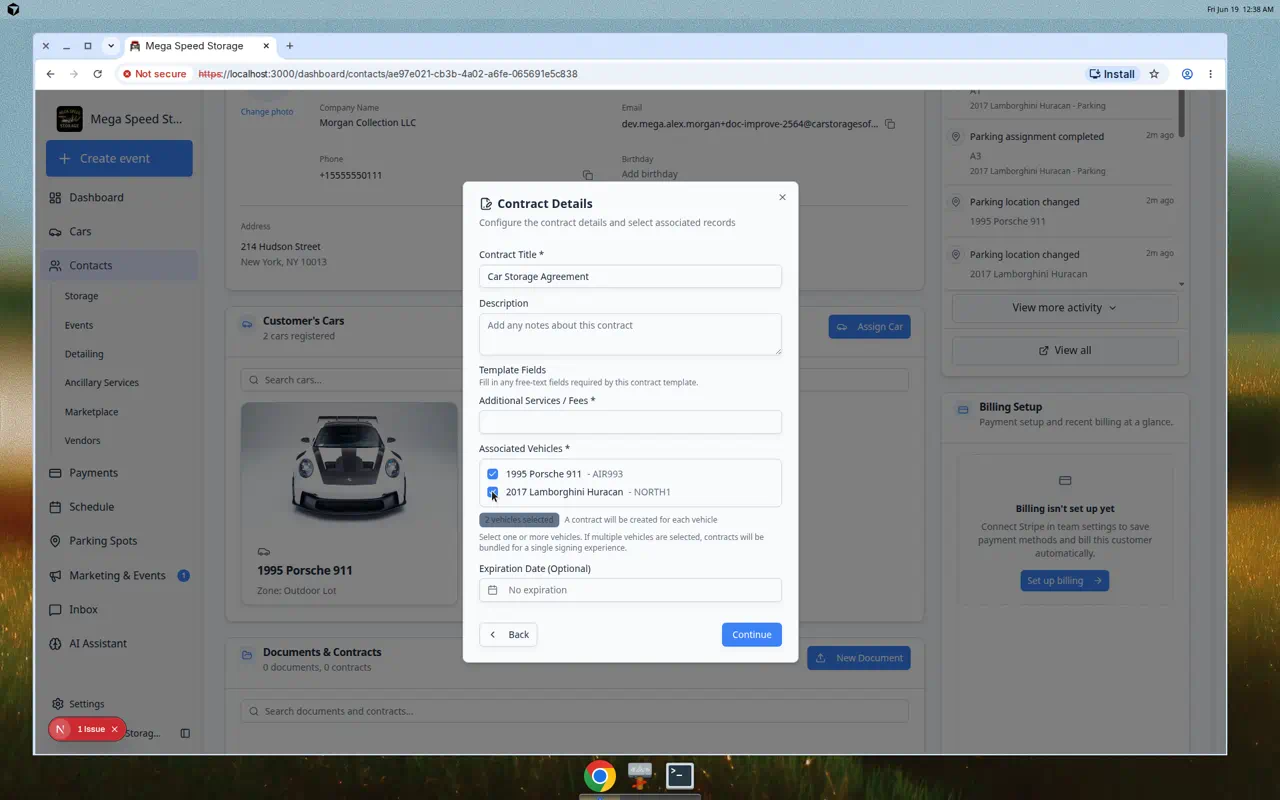This screenshot has height=800, width=1280.
Task: Click the Not secure site indicator
Action: click(x=155, y=74)
